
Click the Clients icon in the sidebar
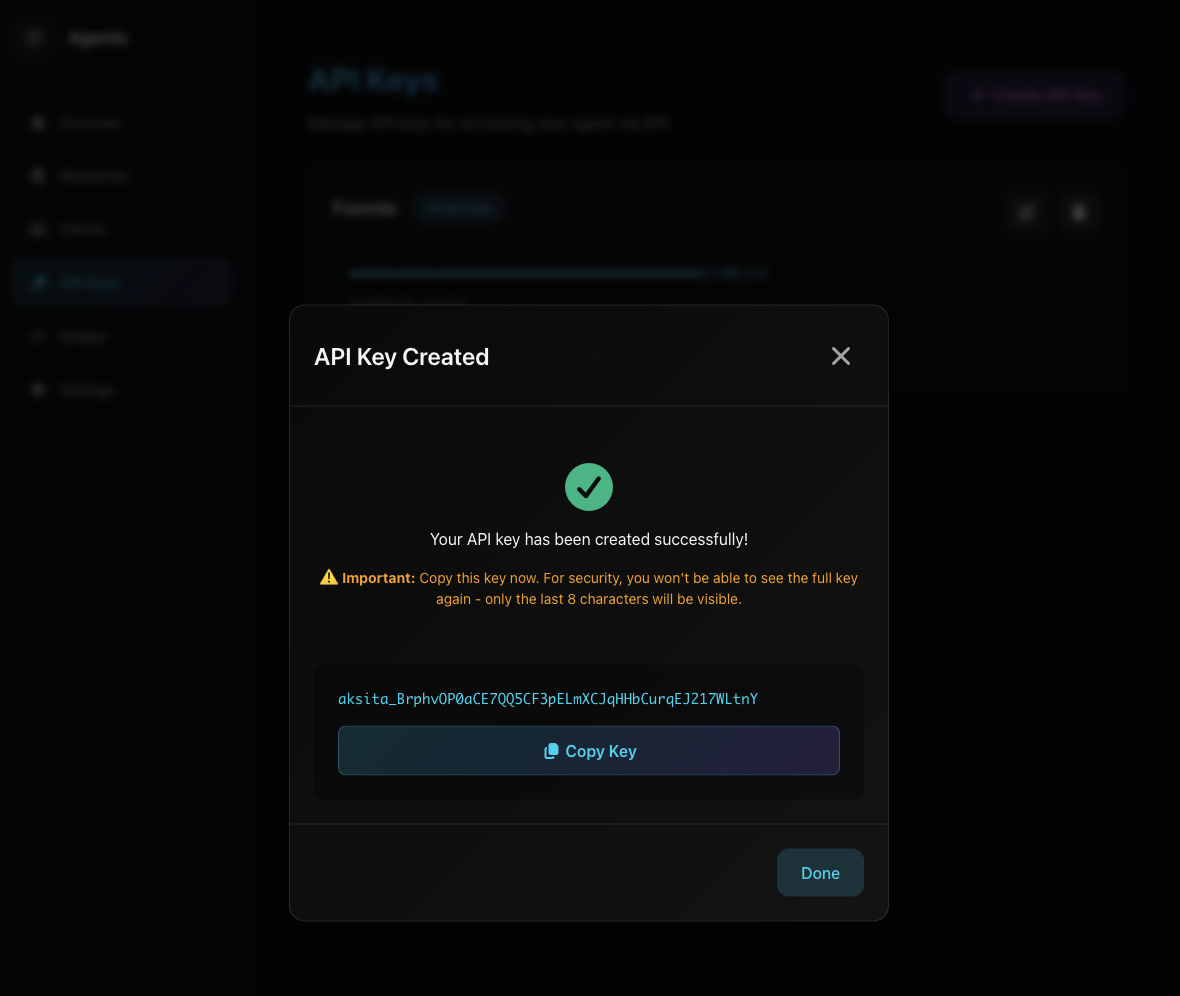(38, 229)
